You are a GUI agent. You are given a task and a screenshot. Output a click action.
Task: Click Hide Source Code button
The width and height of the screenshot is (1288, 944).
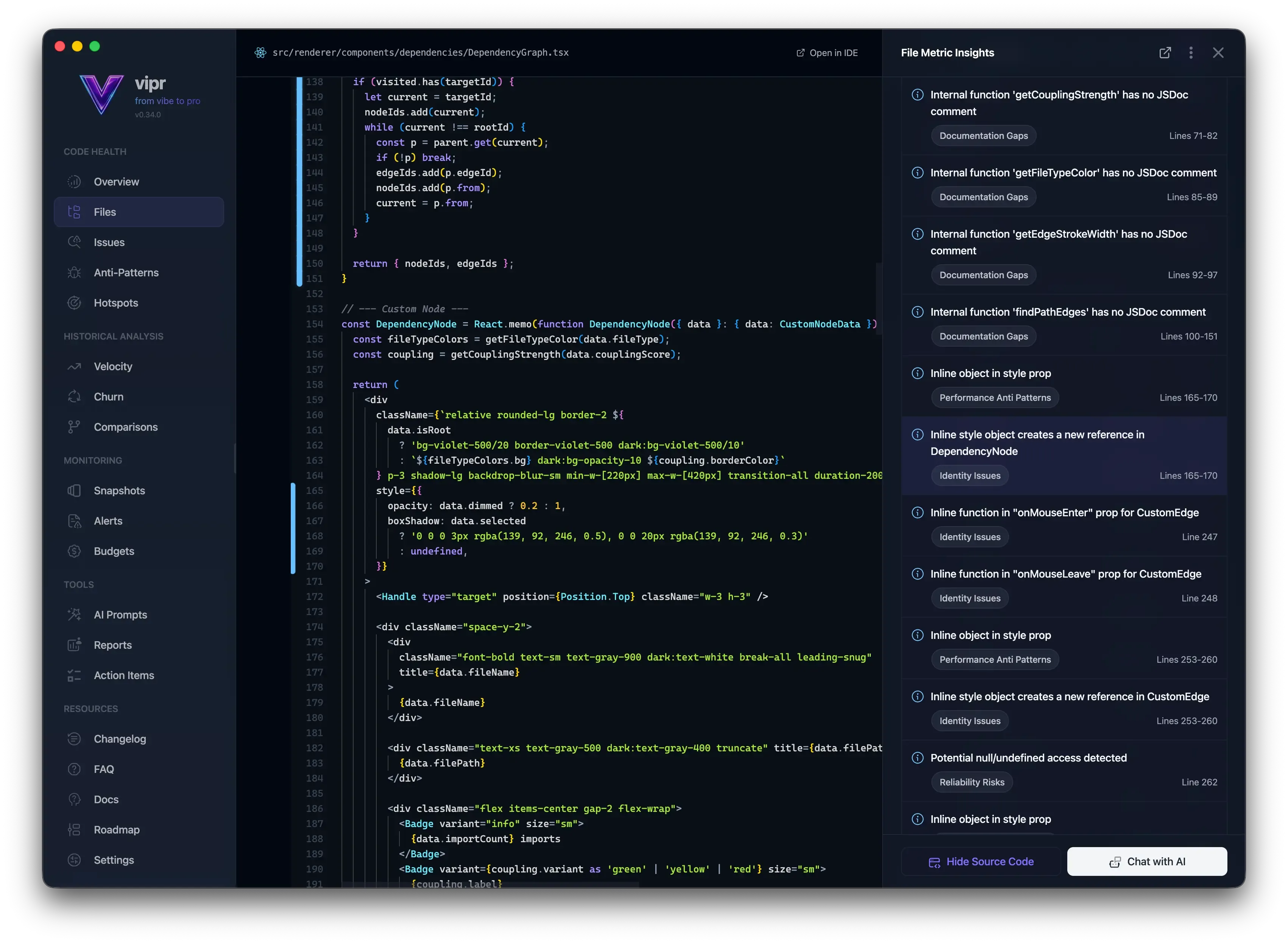pyautogui.click(x=981, y=861)
